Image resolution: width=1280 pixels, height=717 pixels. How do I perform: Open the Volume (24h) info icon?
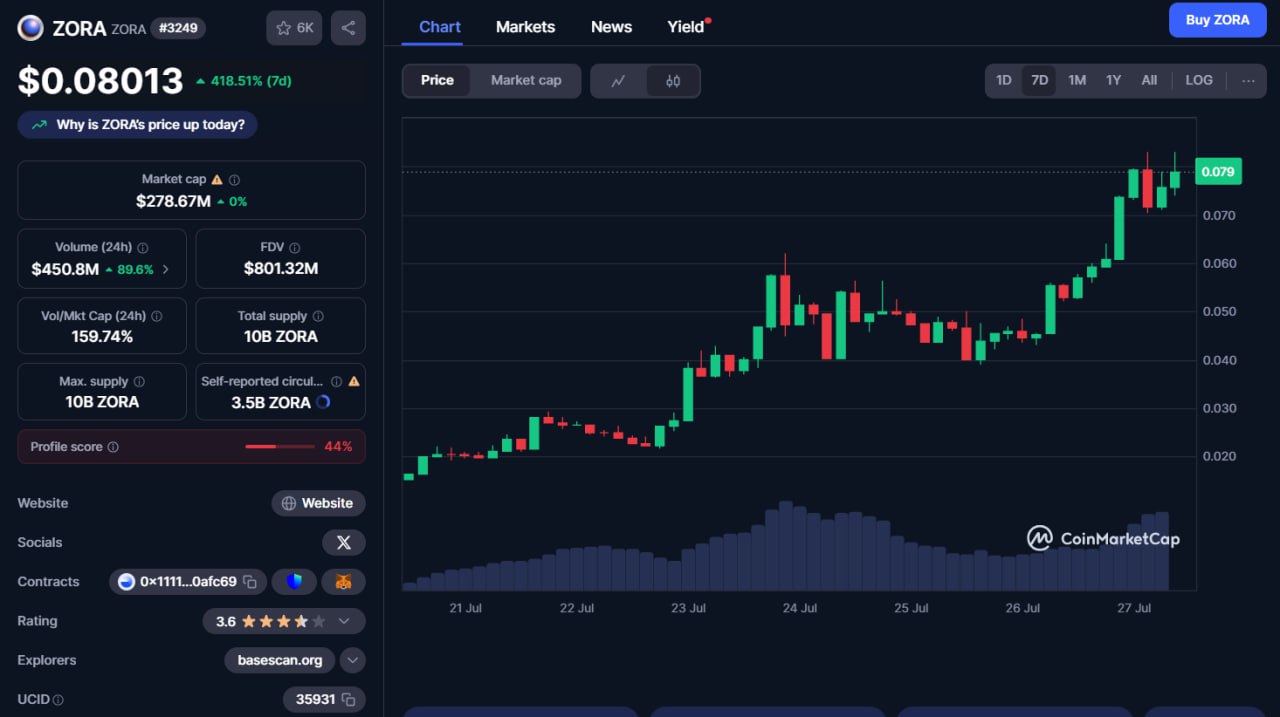point(143,247)
